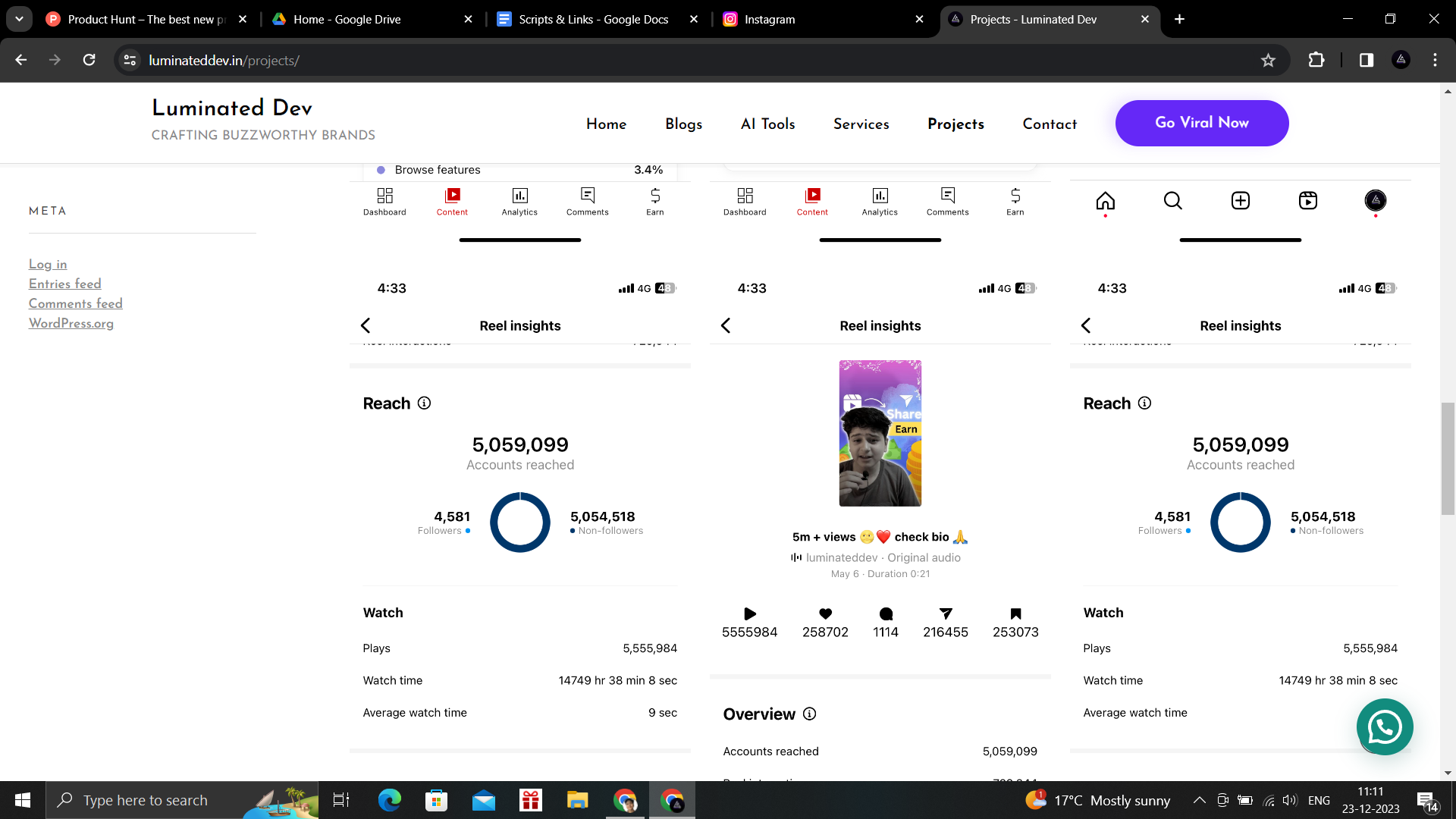Click the Instagram Reels icon

[1308, 200]
